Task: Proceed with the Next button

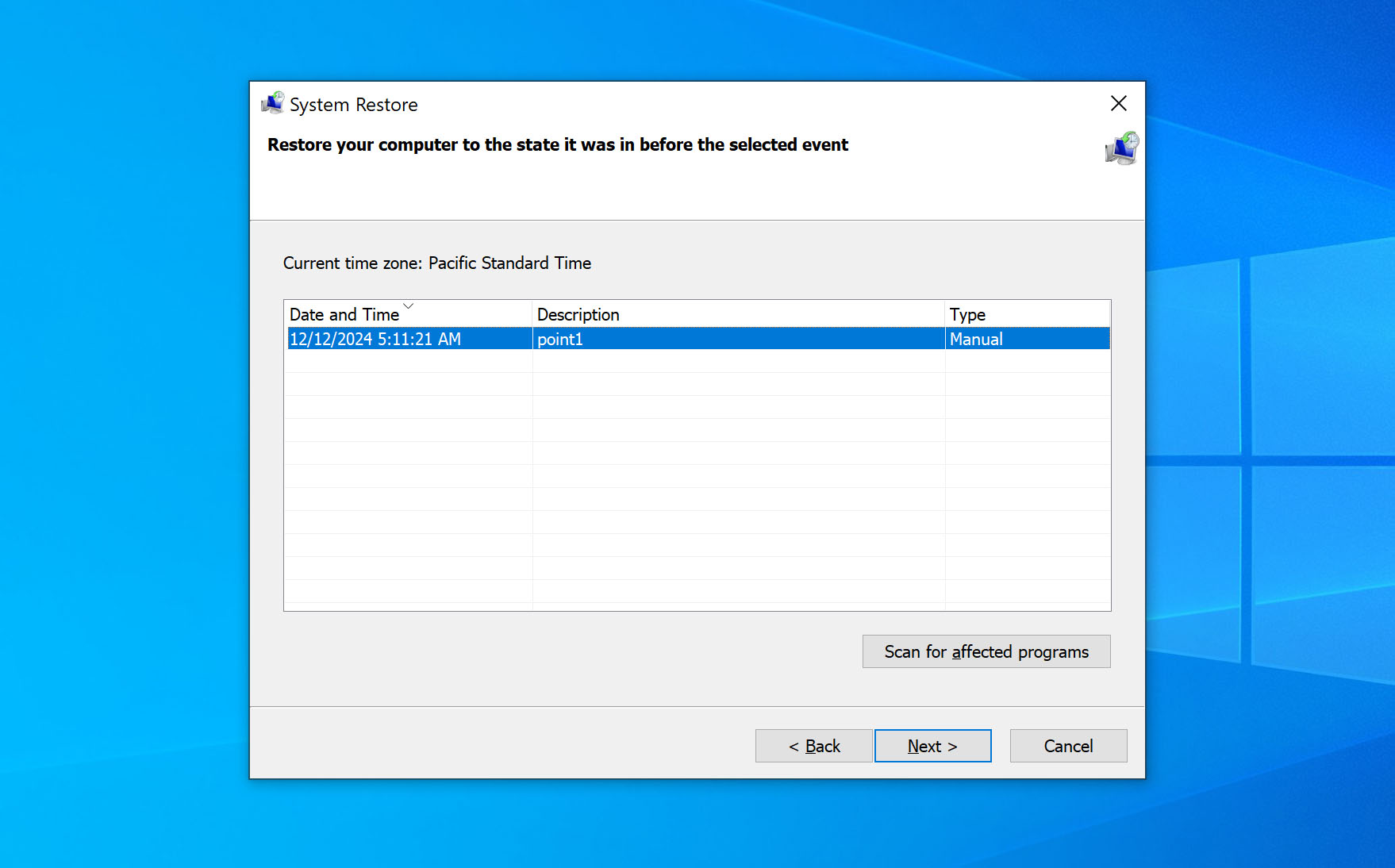Action: pos(932,746)
